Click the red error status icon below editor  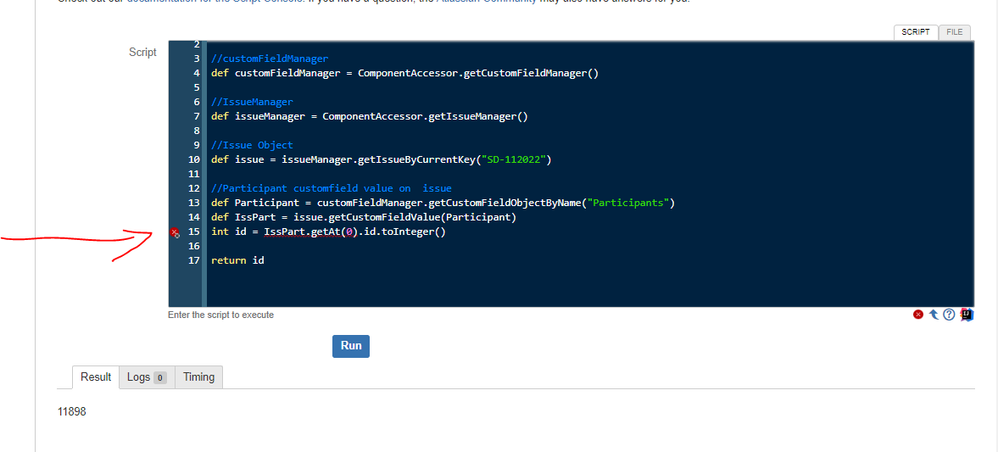pyautogui.click(x=918, y=314)
